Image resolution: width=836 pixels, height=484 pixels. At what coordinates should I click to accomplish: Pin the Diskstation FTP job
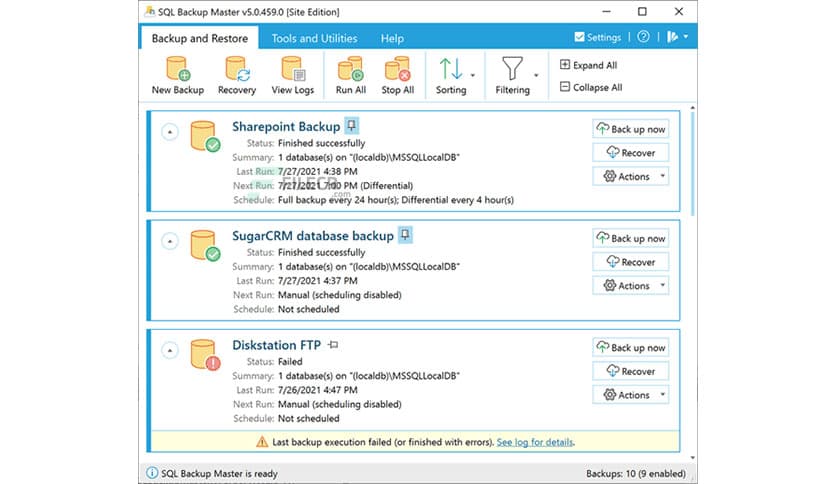tap(334, 345)
